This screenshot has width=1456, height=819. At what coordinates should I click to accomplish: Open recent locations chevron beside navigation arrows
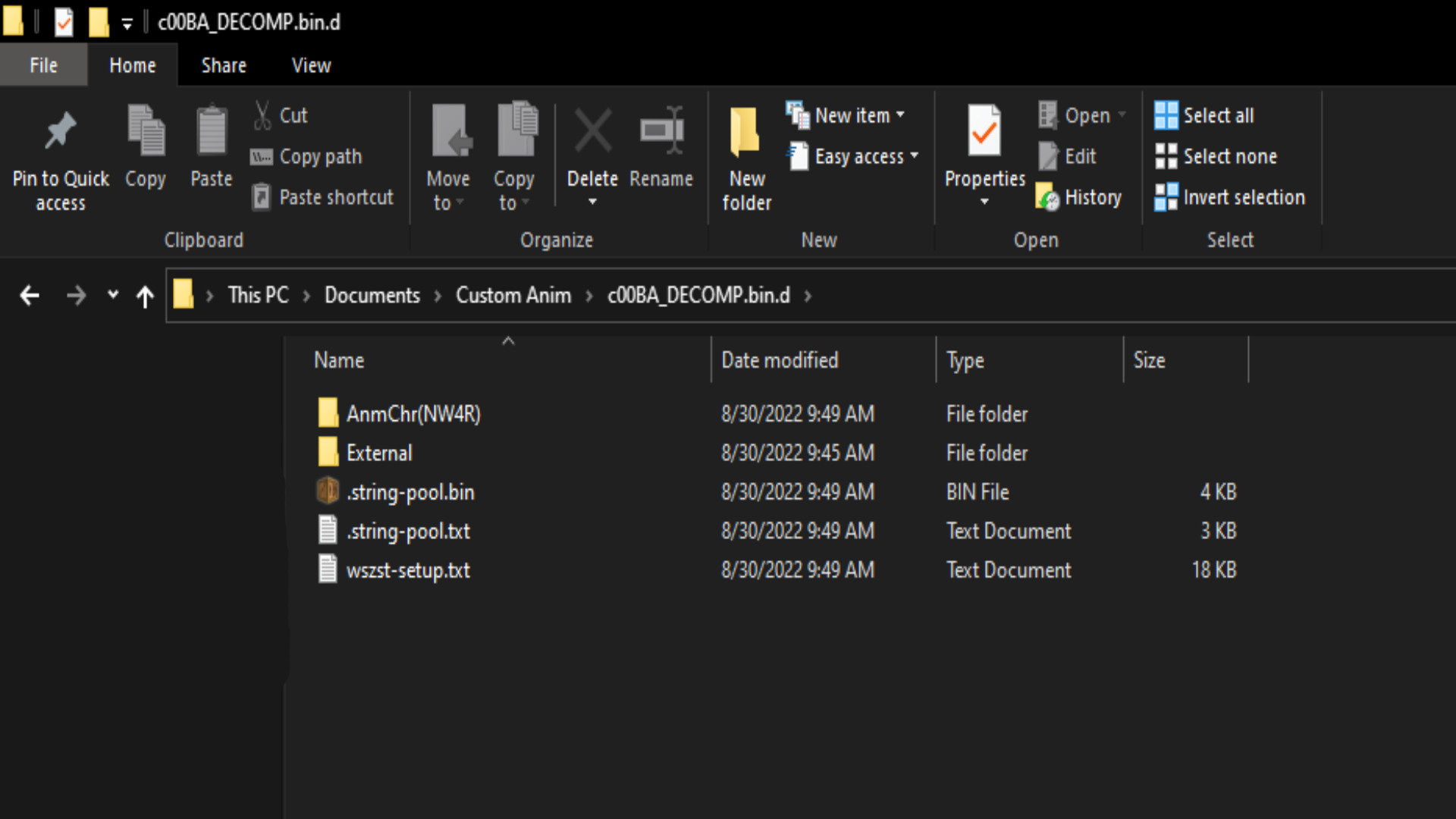[x=113, y=294]
